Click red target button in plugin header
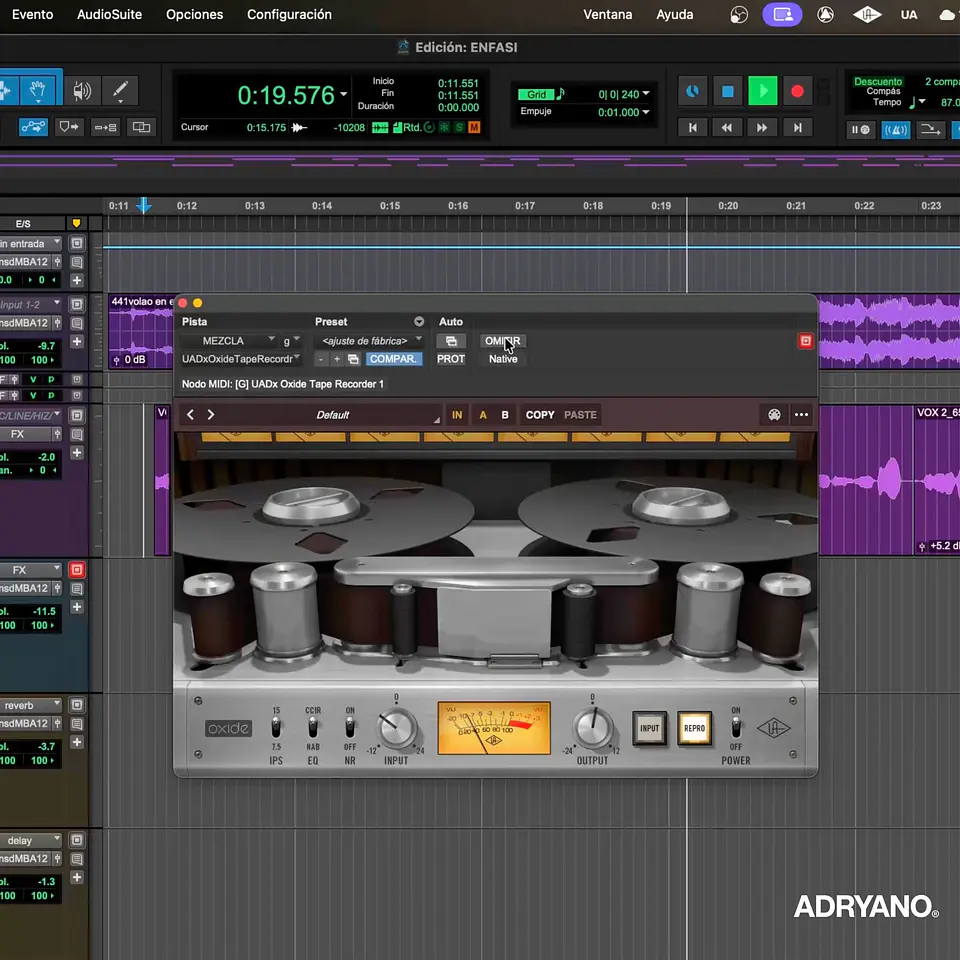The width and height of the screenshot is (960, 960). pos(805,341)
